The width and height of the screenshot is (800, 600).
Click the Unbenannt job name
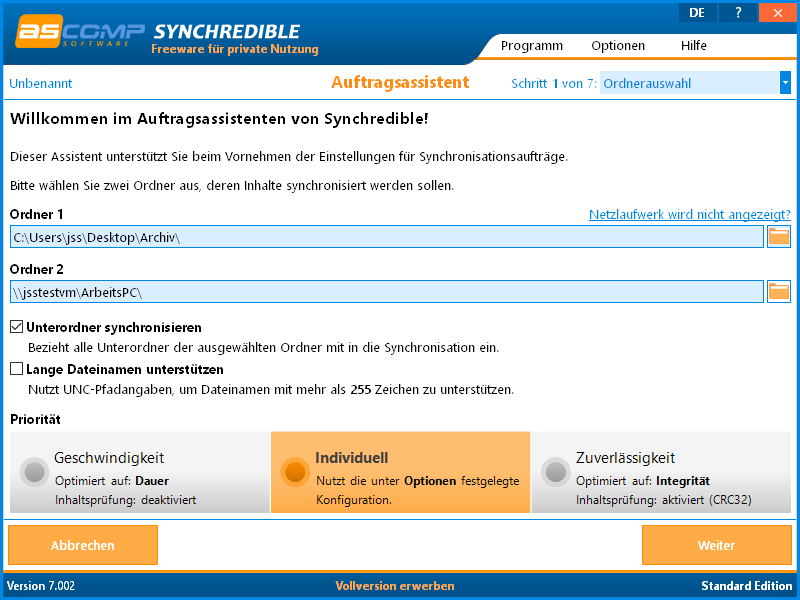(x=41, y=84)
